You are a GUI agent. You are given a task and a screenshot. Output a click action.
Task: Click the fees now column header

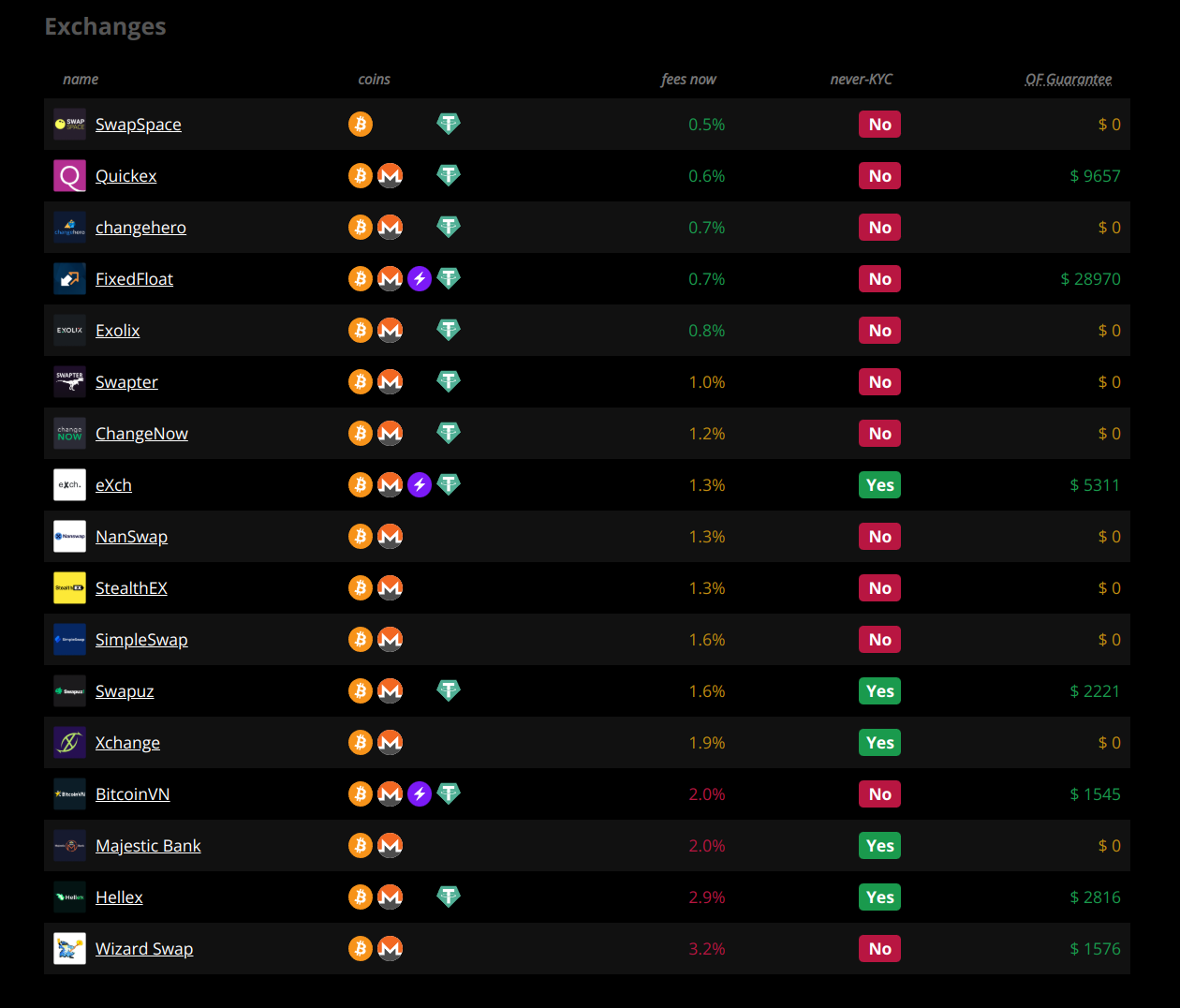coord(688,80)
